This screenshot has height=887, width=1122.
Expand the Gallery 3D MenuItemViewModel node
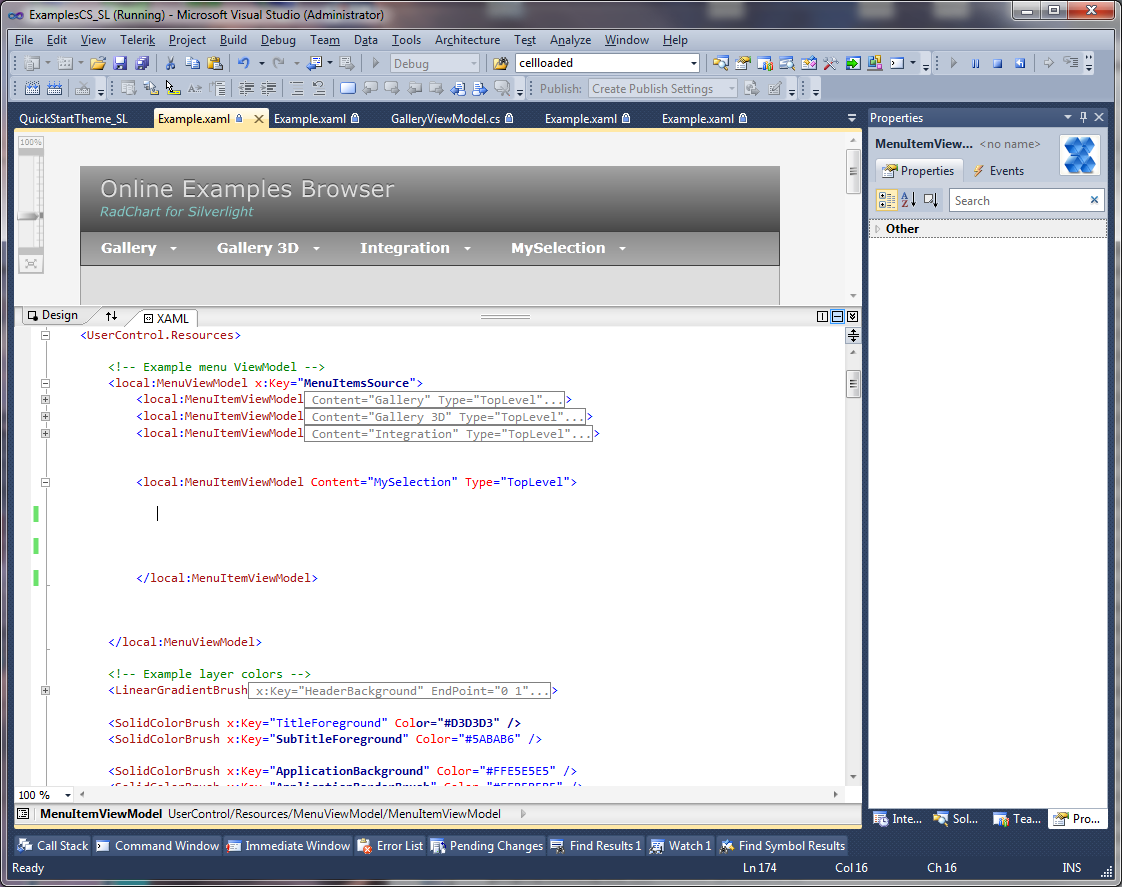45,416
